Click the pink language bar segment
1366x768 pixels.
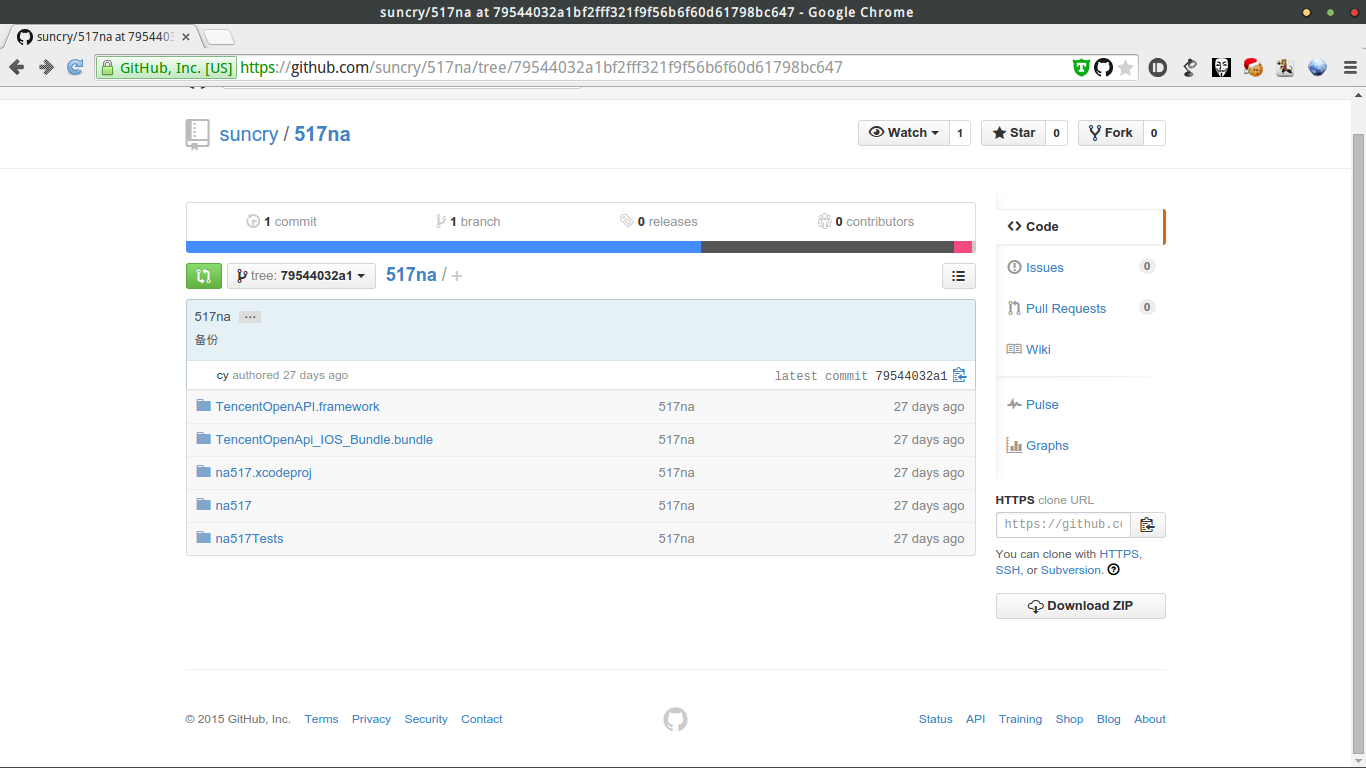pos(963,247)
